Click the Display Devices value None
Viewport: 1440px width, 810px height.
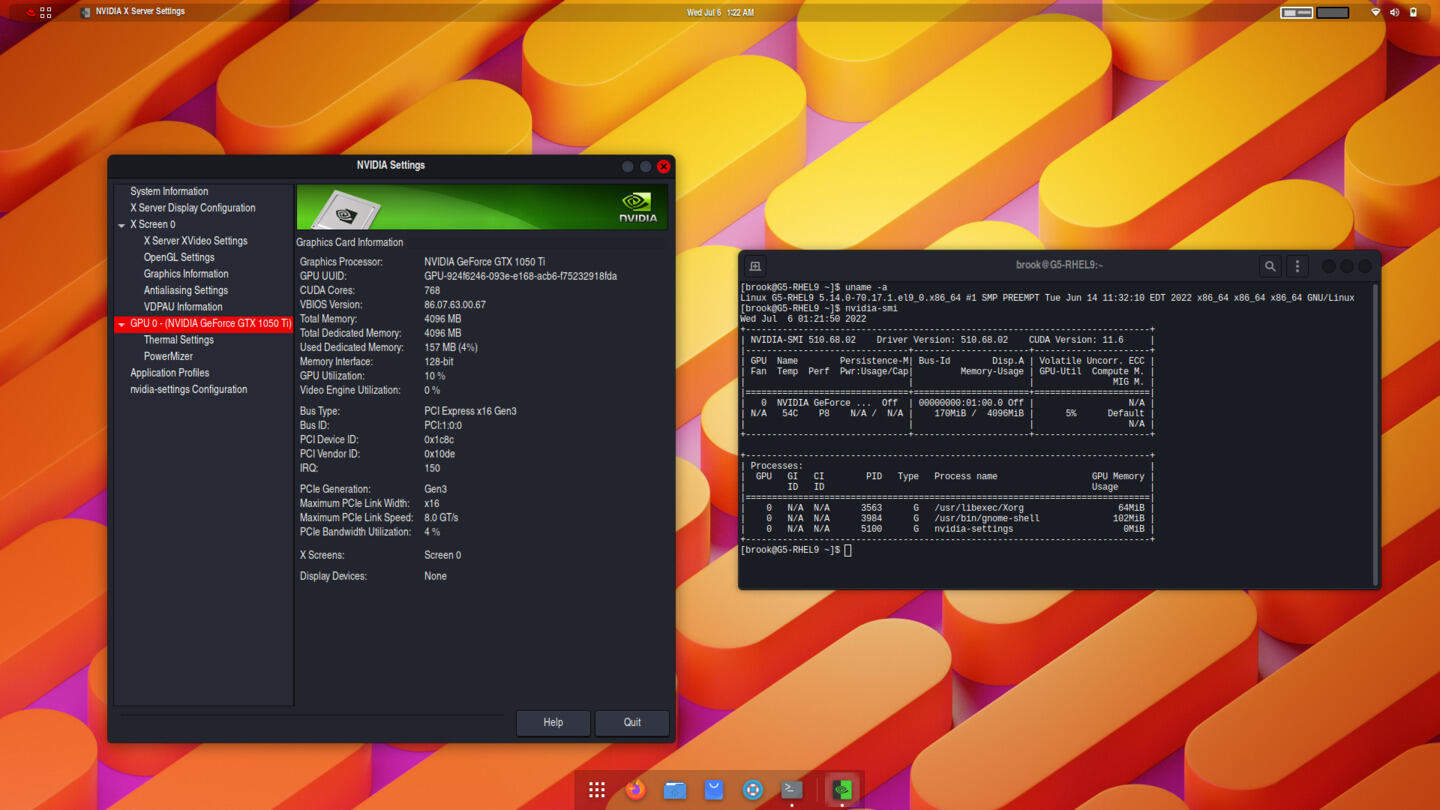(435, 576)
